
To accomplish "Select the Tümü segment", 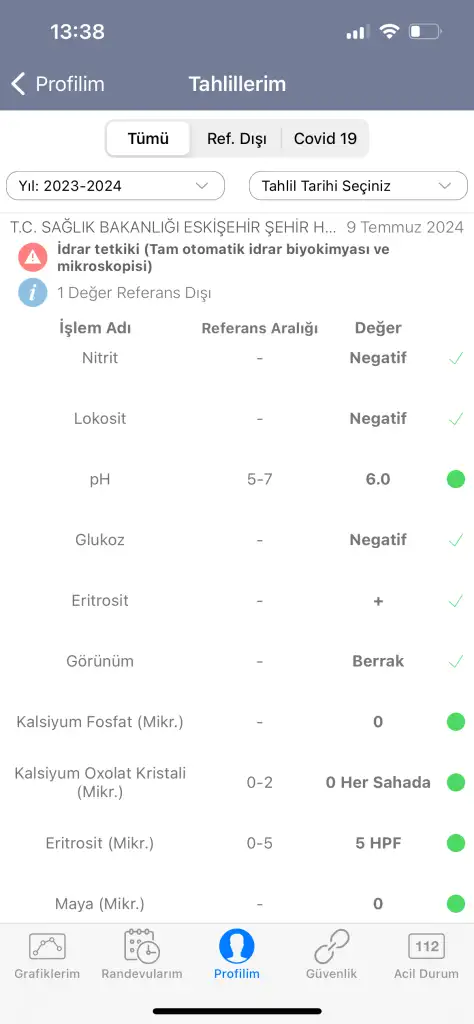I will [148, 138].
